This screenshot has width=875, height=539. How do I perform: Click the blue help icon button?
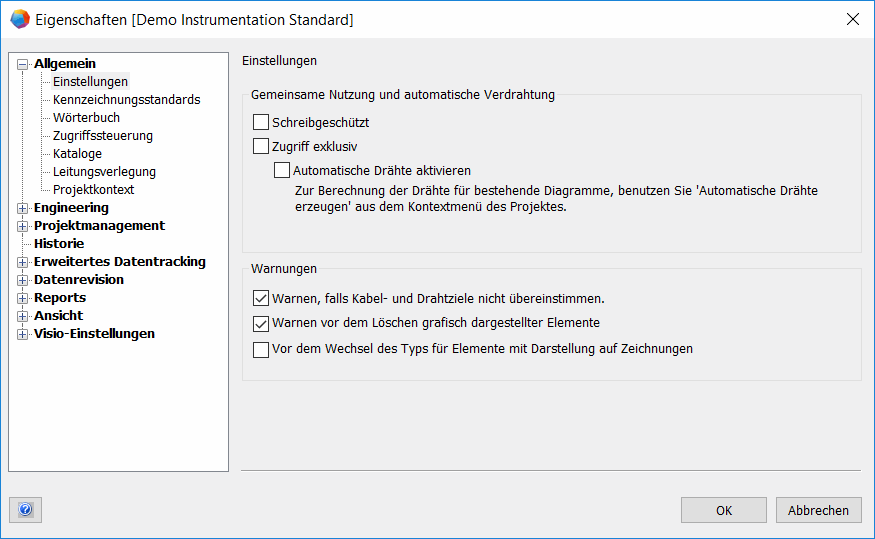coord(25,510)
